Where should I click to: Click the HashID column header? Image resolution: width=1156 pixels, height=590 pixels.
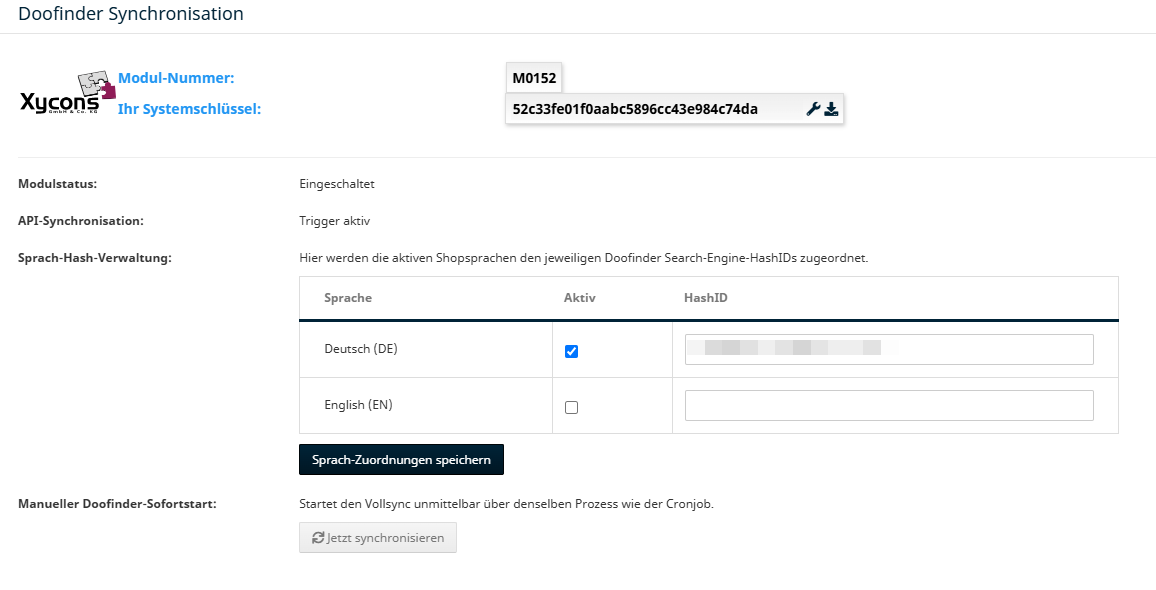(x=706, y=298)
